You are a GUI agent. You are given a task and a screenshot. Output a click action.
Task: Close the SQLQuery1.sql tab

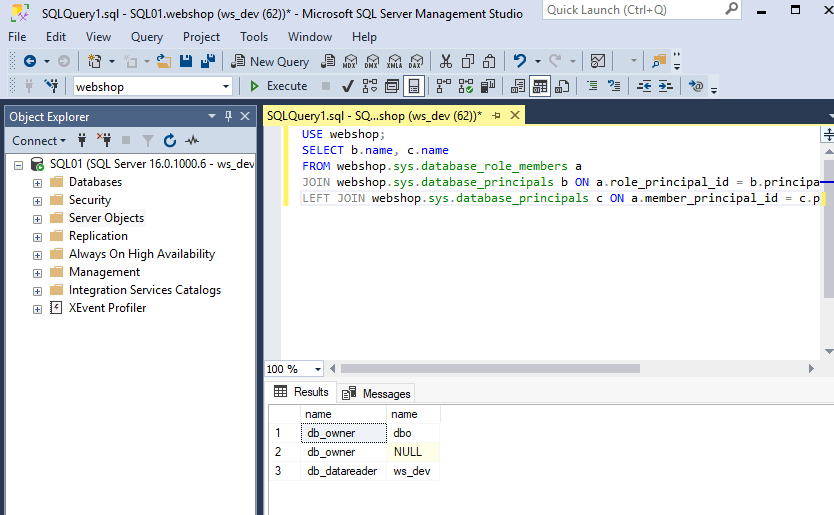pos(515,115)
